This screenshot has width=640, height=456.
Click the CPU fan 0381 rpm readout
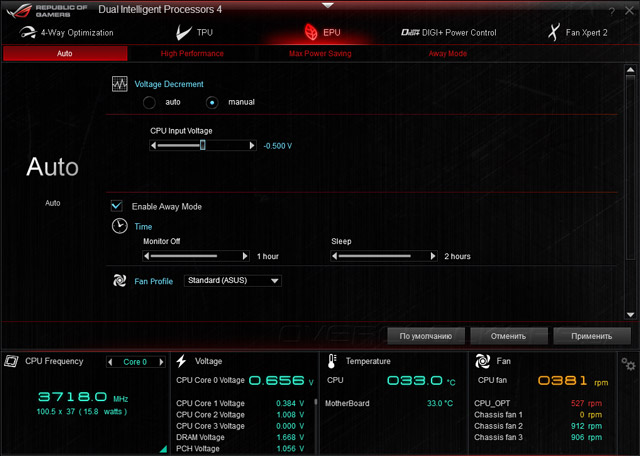click(x=573, y=380)
